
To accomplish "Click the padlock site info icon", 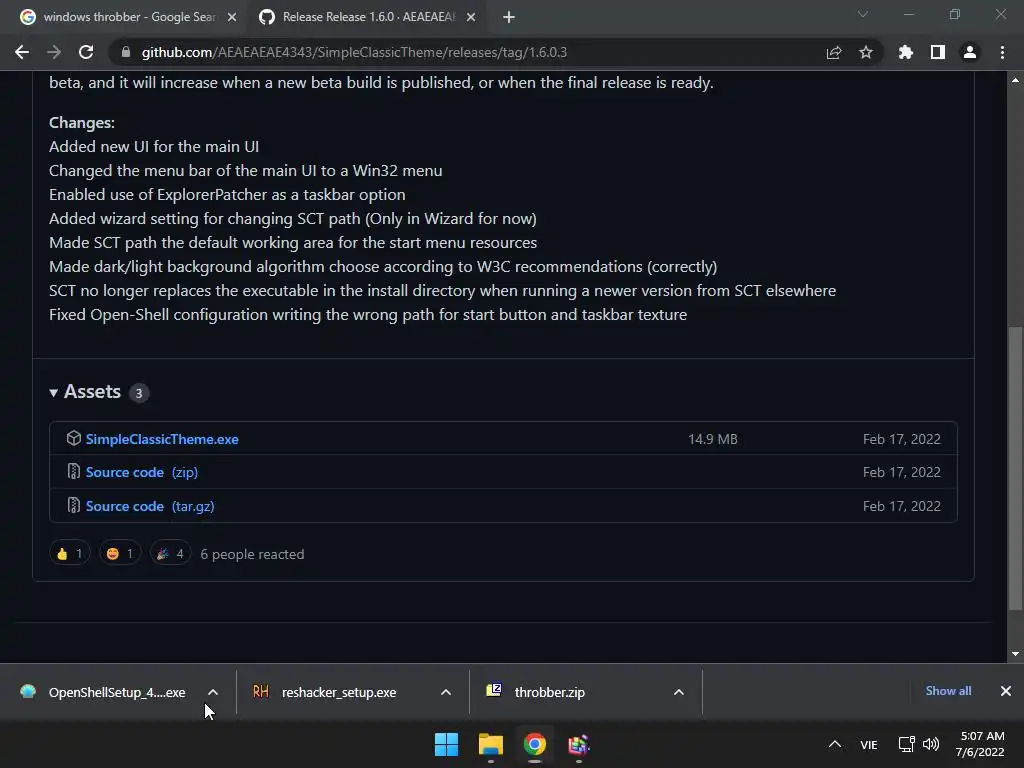I will (x=125, y=52).
